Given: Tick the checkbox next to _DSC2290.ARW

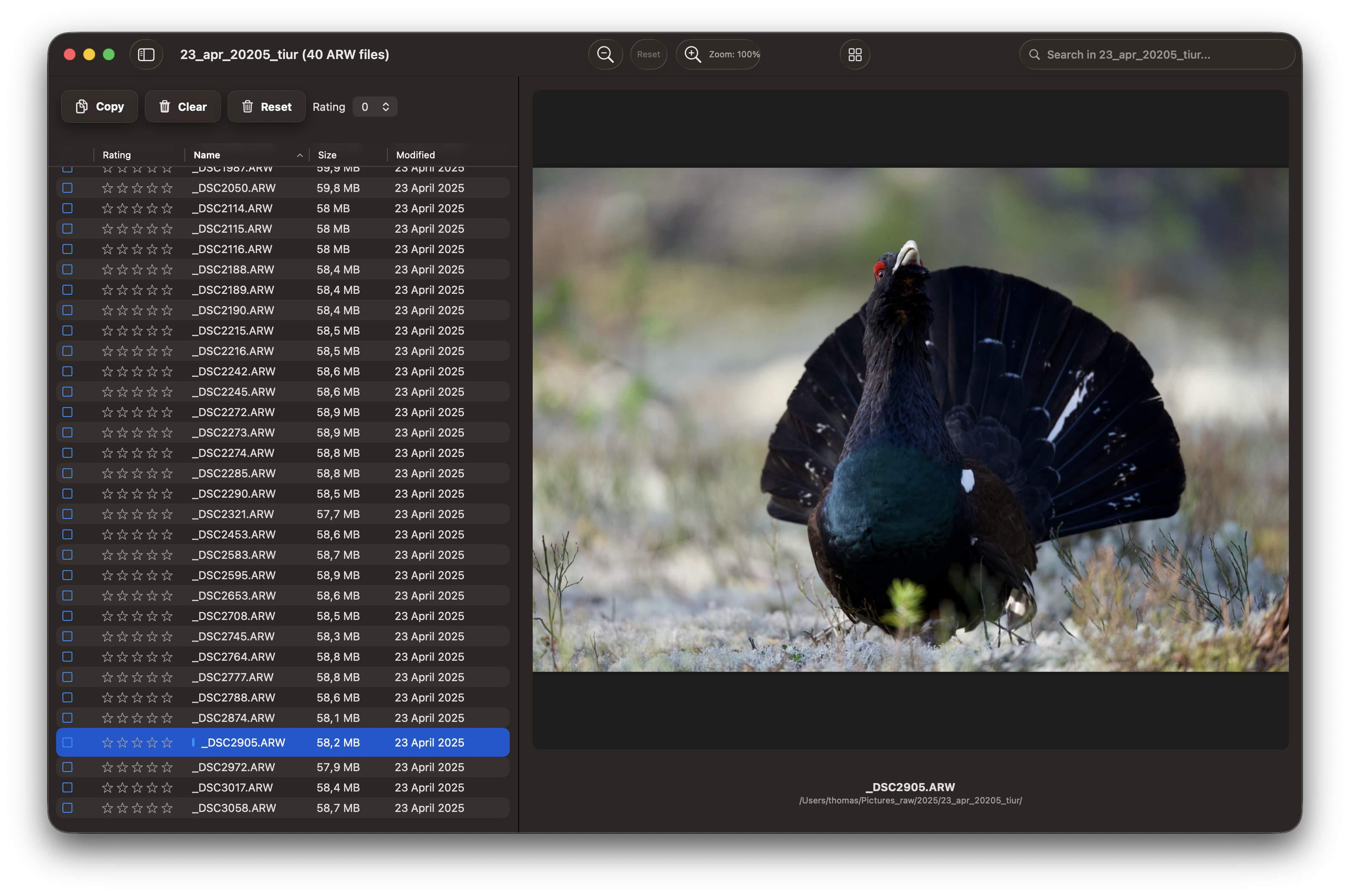Looking at the screenshot, I should point(68,494).
